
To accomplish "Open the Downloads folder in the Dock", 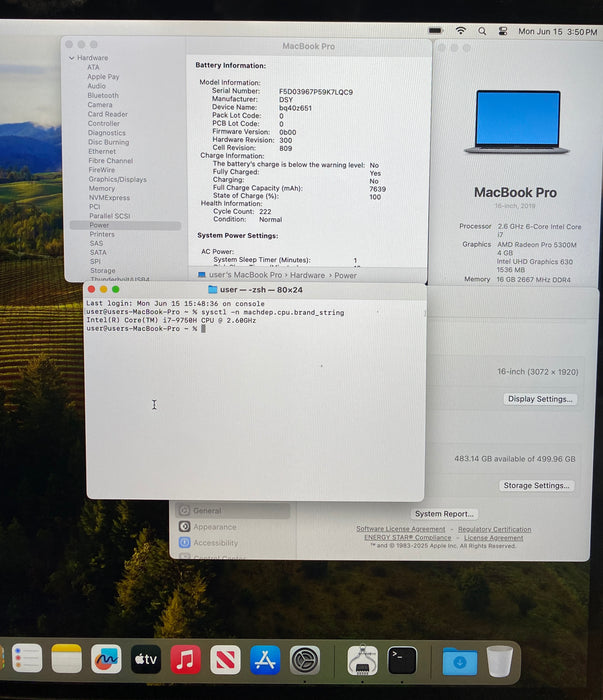I will [x=460, y=661].
